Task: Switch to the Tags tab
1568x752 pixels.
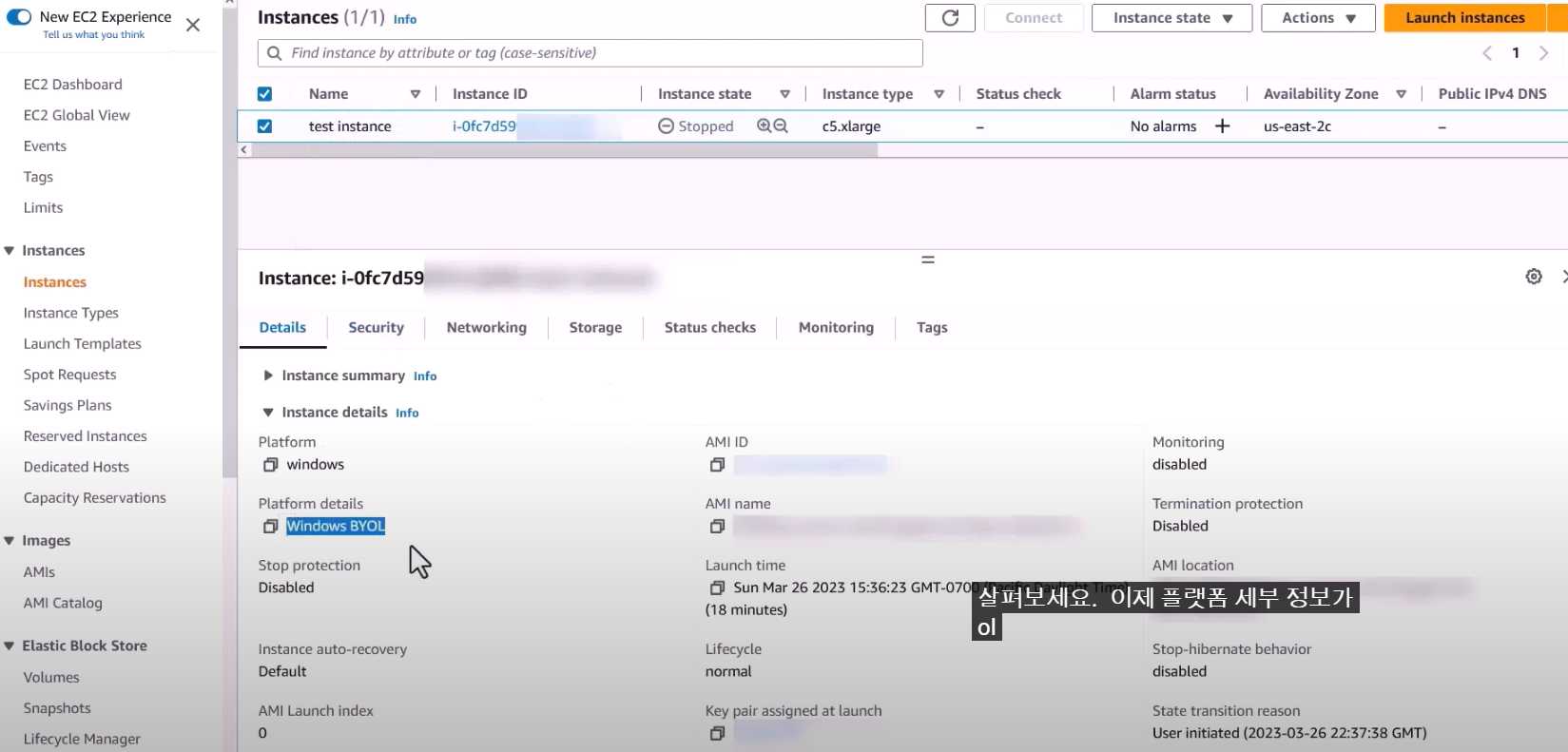Action: [x=932, y=327]
